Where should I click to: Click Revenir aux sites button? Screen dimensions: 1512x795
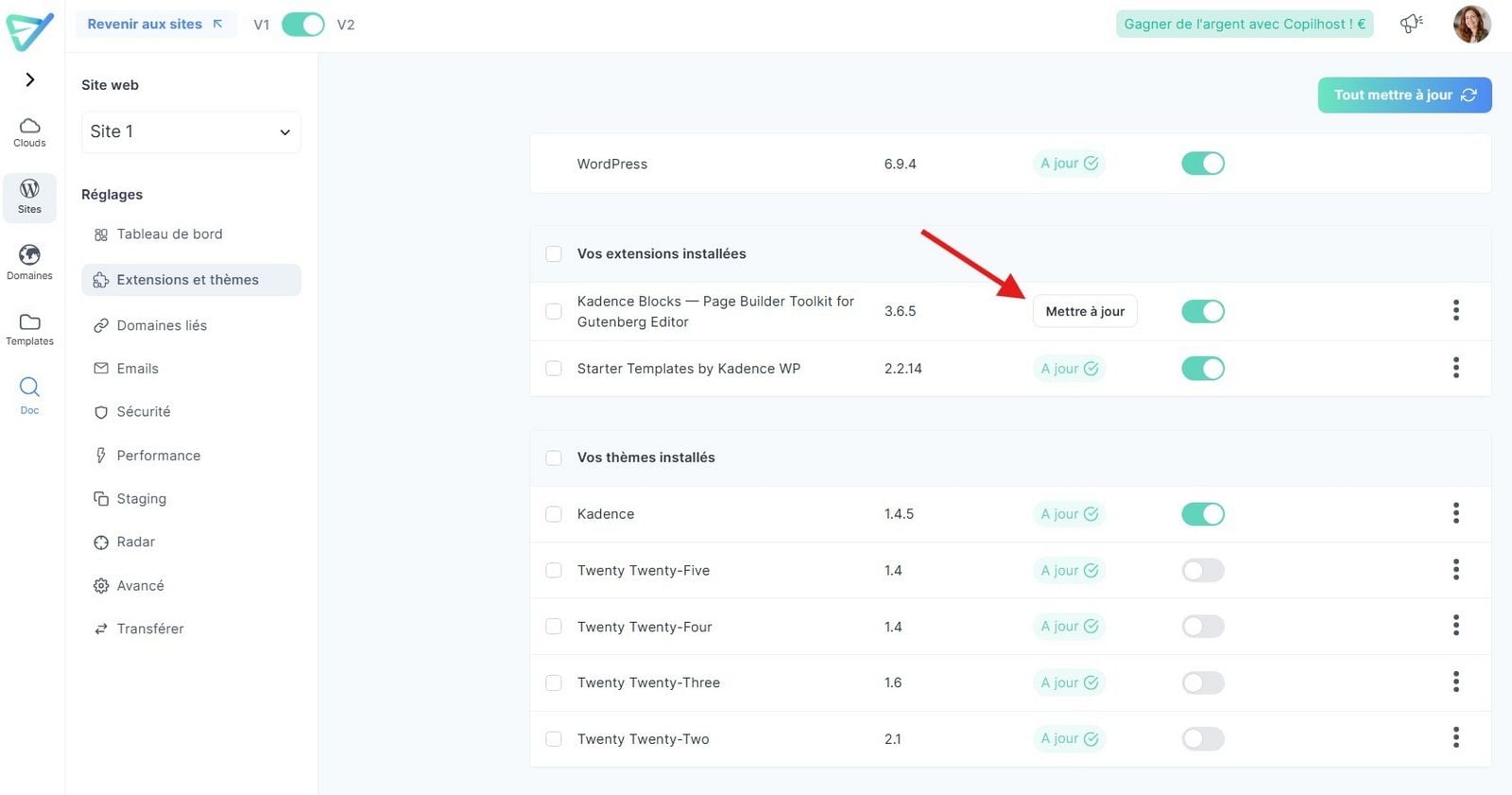(156, 25)
